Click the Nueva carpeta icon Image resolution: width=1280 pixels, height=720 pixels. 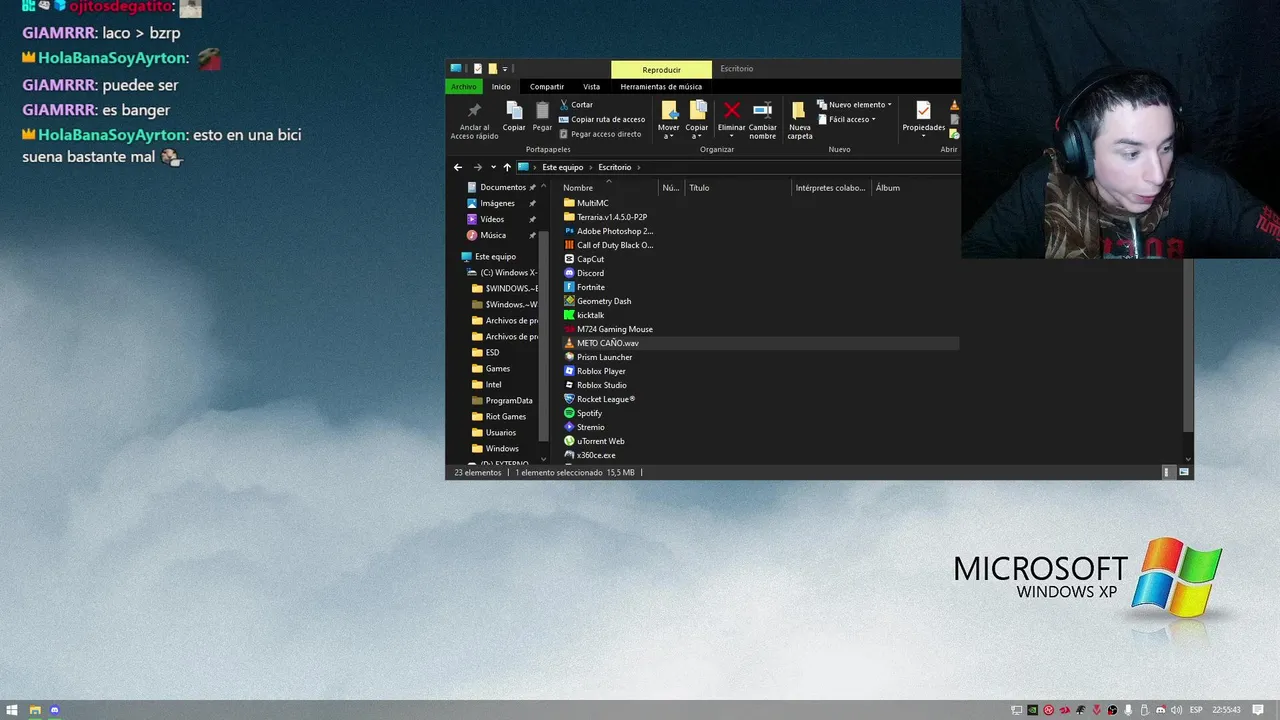click(x=799, y=110)
